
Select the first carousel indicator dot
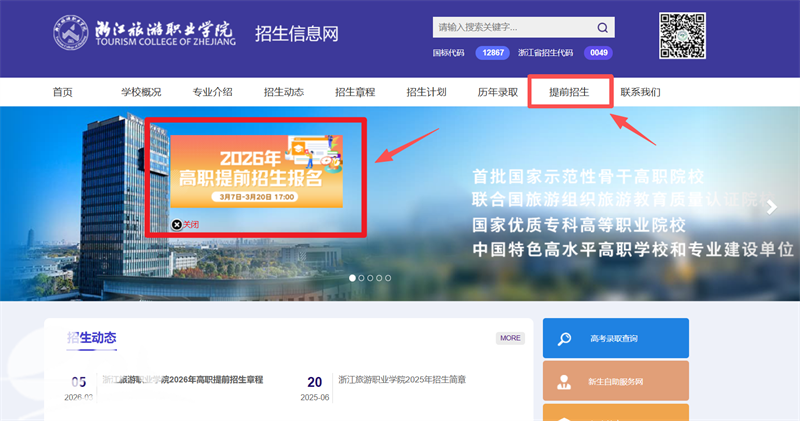tap(352, 278)
